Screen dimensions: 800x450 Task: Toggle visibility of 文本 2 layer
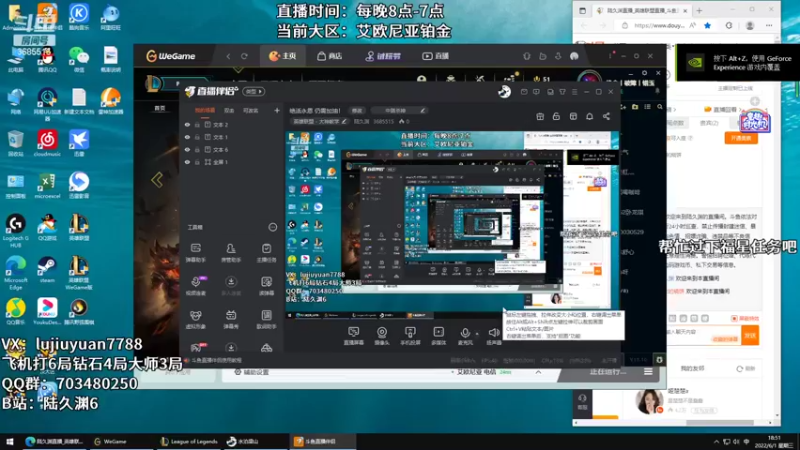coord(187,125)
